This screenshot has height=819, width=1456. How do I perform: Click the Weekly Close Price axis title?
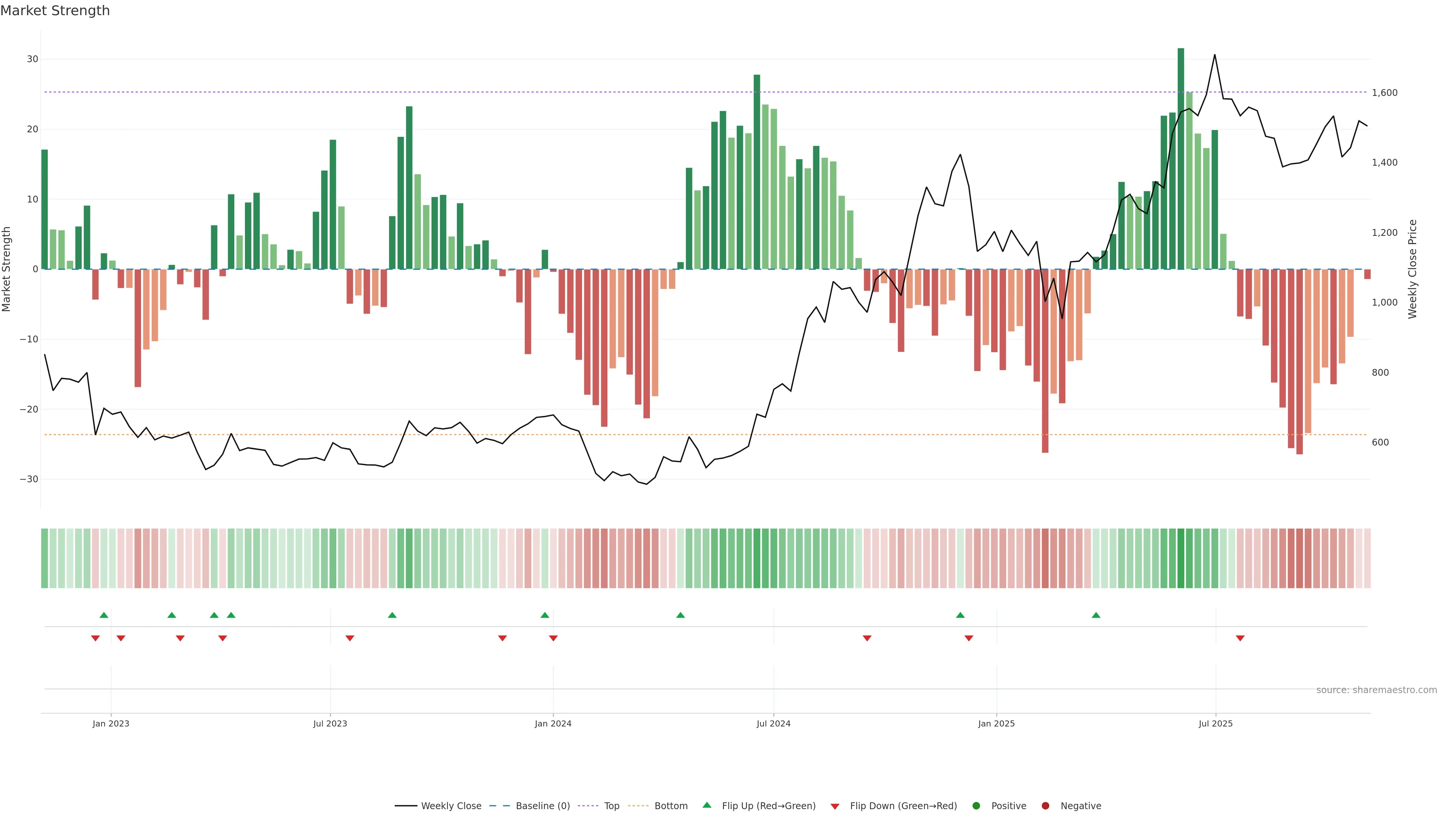[x=1412, y=269]
